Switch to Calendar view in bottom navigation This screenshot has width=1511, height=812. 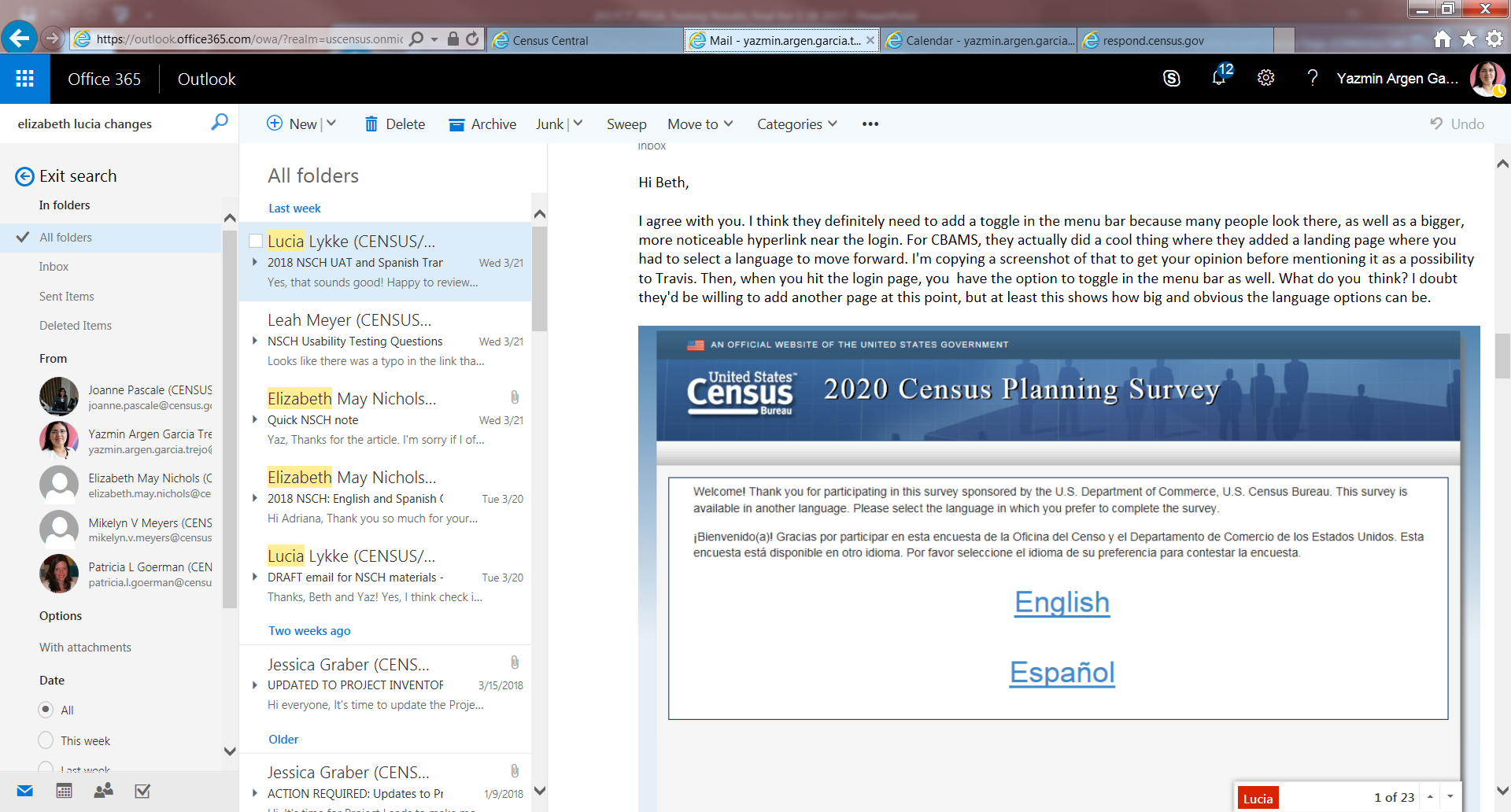click(x=65, y=791)
